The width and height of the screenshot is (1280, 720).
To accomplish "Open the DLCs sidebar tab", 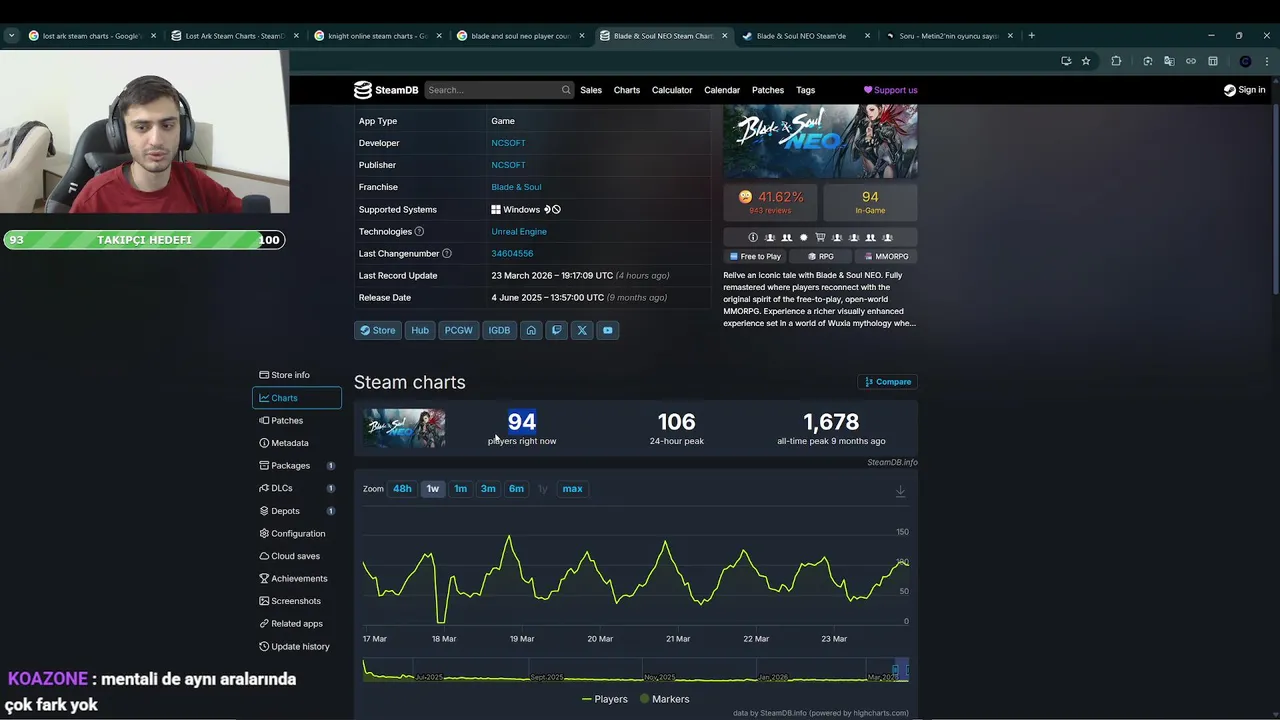I will tap(297, 488).
